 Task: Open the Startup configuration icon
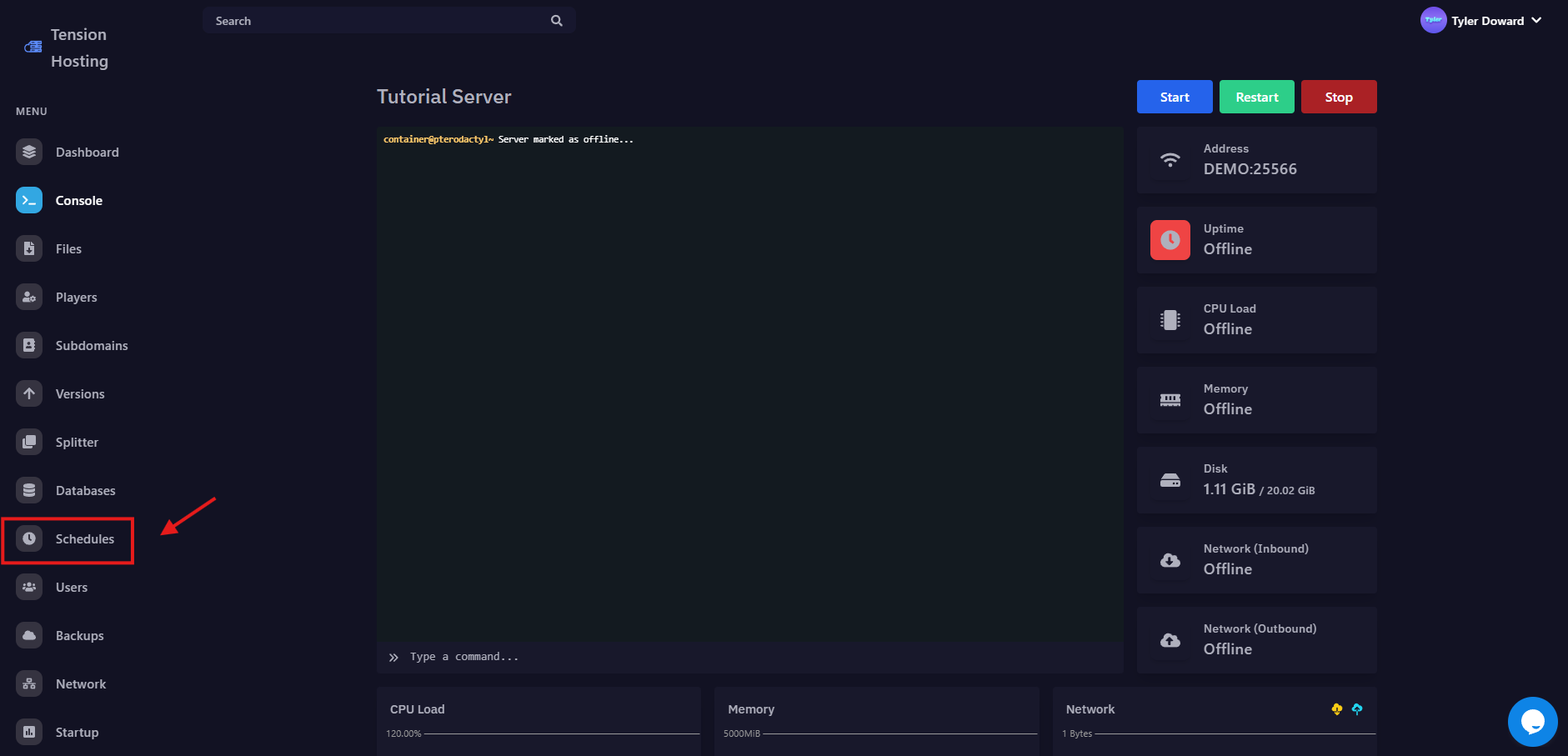[x=28, y=732]
